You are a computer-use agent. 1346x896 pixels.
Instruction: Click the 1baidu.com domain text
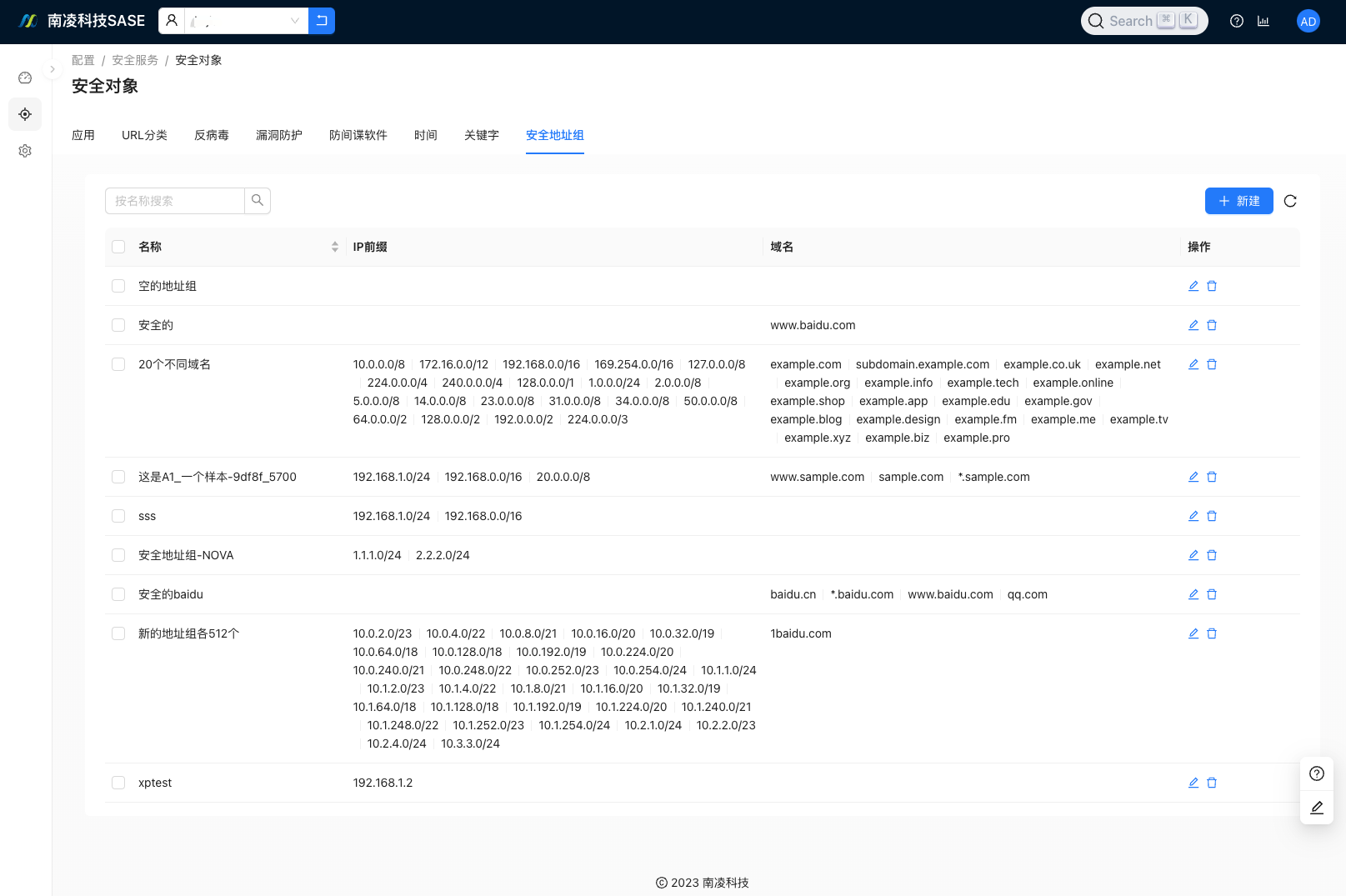[x=801, y=633]
